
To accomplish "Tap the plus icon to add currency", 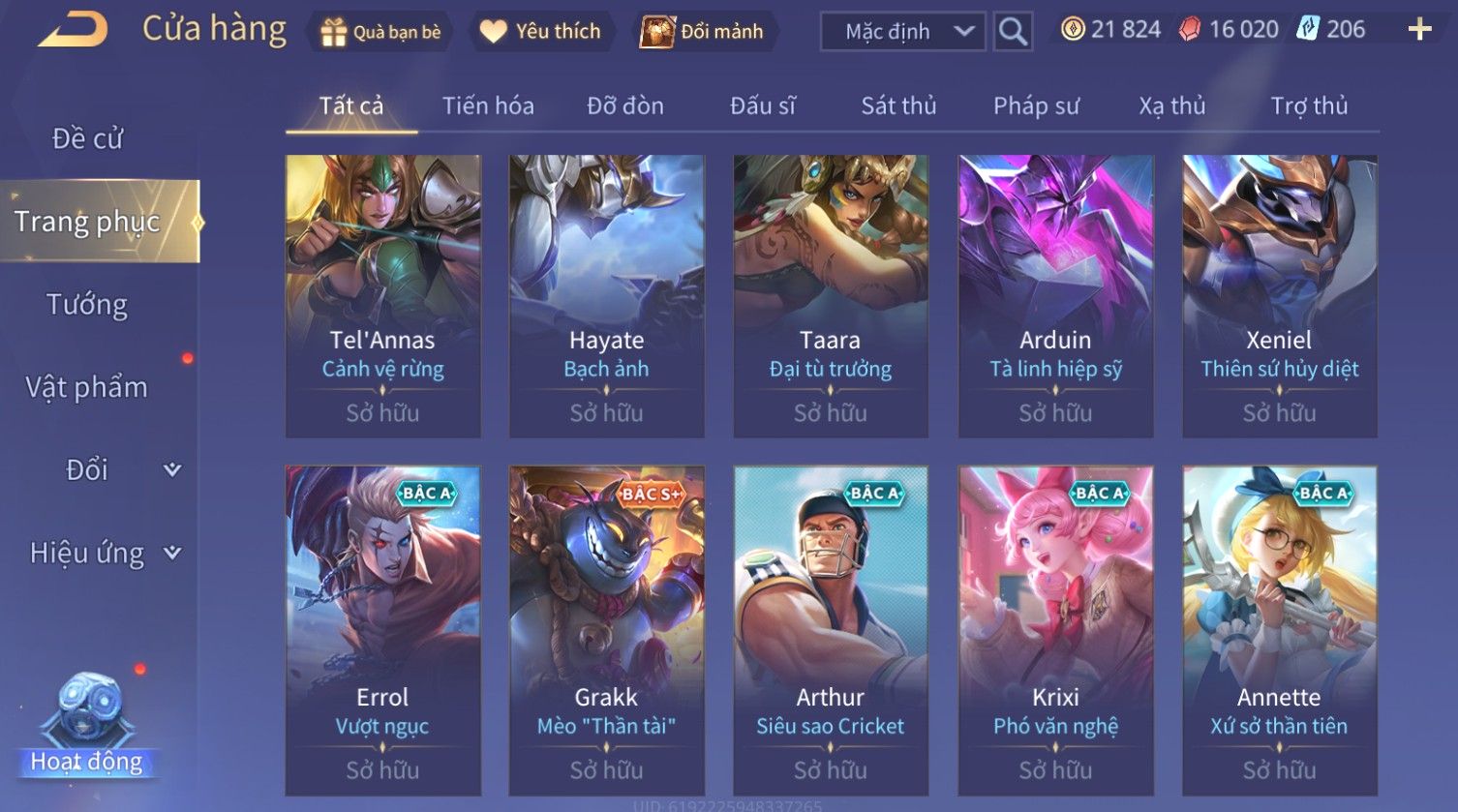I will point(1419,30).
